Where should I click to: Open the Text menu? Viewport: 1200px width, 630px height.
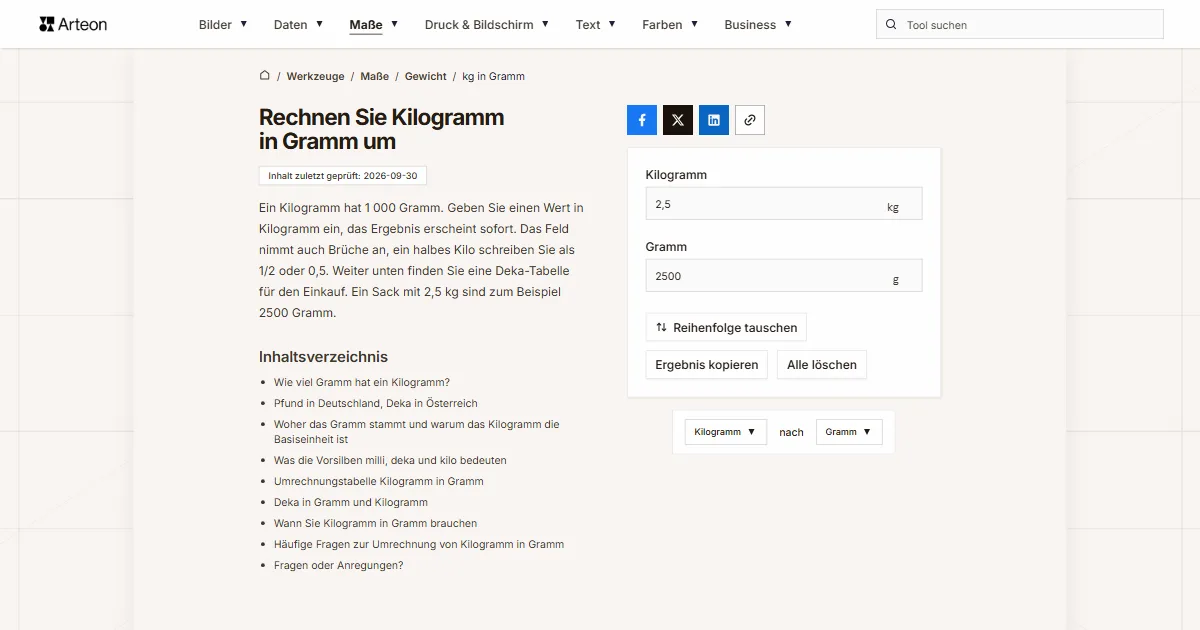pos(596,25)
